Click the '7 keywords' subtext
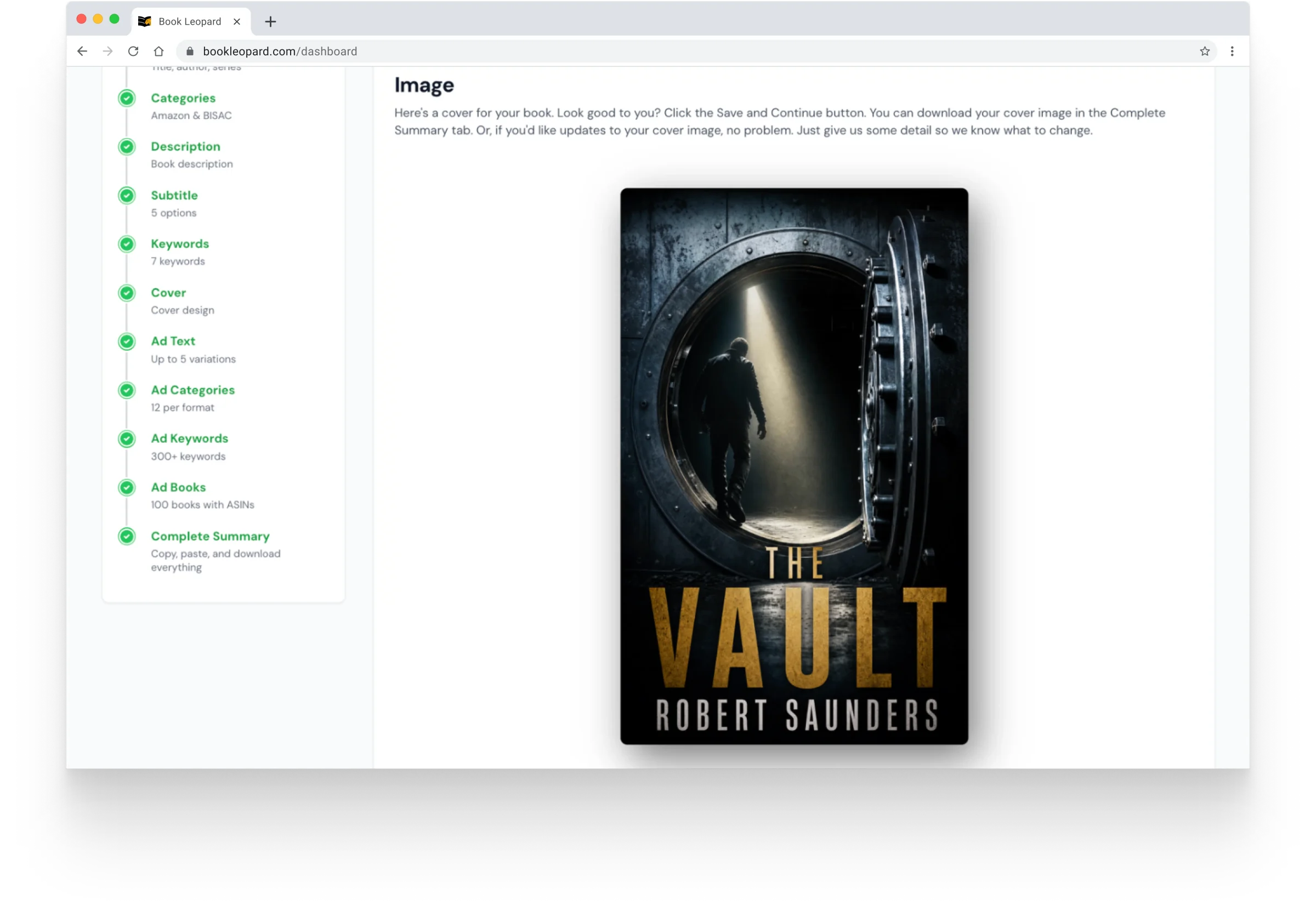 click(178, 262)
